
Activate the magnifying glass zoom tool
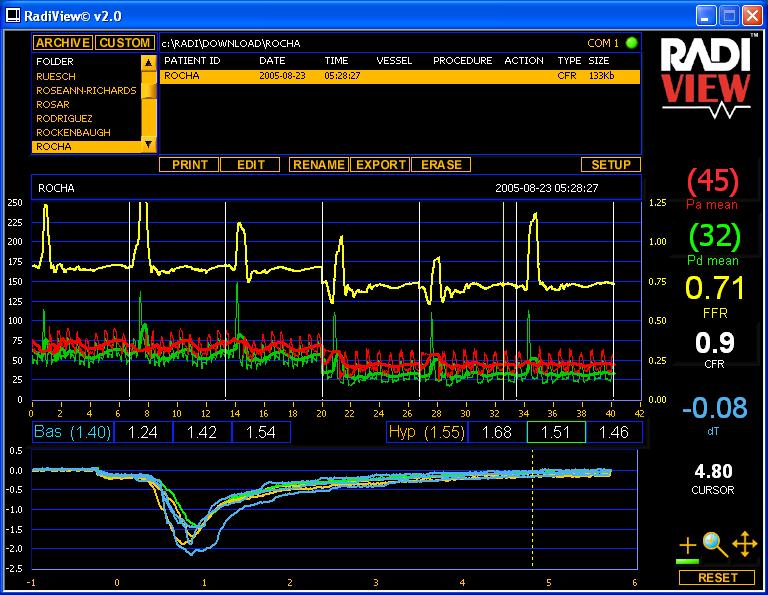(x=715, y=545)
